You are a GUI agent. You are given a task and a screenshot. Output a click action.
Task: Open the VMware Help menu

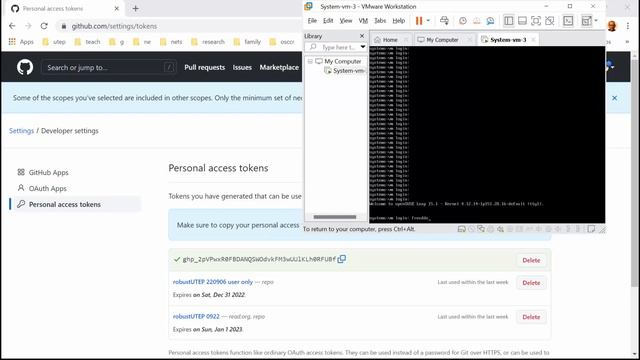pos(399,20)
